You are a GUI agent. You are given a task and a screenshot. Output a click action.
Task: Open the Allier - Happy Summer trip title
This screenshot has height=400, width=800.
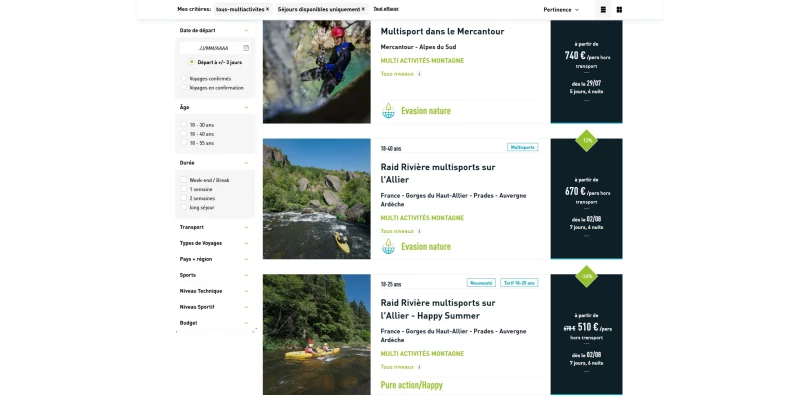438,309
